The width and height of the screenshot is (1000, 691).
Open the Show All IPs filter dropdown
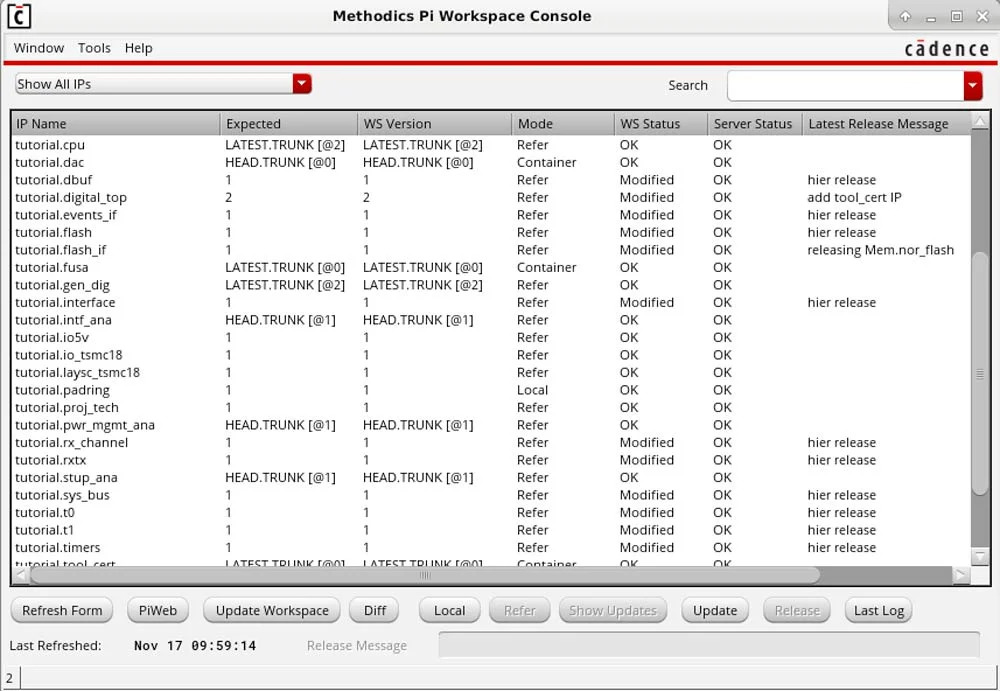coord(301,84)
